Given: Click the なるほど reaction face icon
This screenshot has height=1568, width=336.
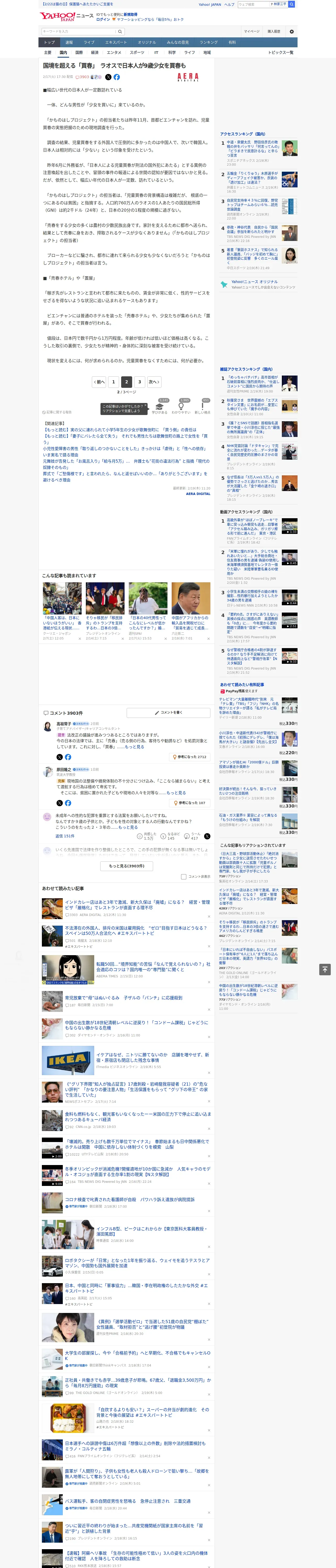Looking at the screenshot, I should click(x=164, y=836).
